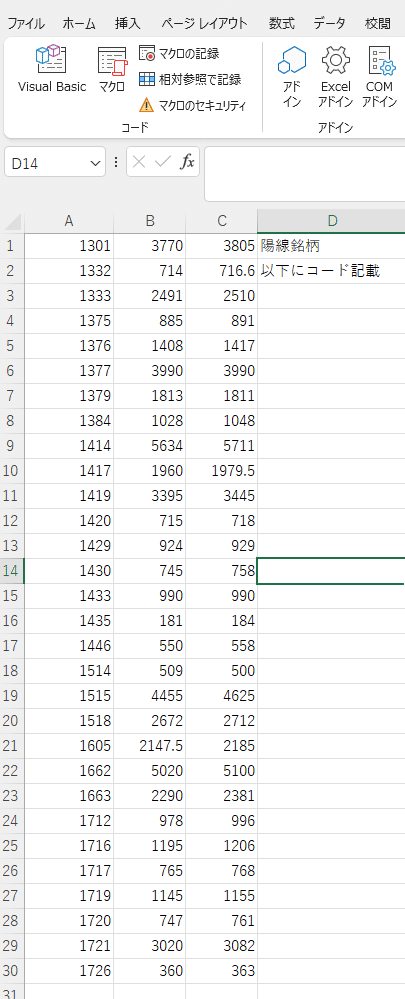
Task: Open the アドイン add-ins button
Action: (292, 77)
